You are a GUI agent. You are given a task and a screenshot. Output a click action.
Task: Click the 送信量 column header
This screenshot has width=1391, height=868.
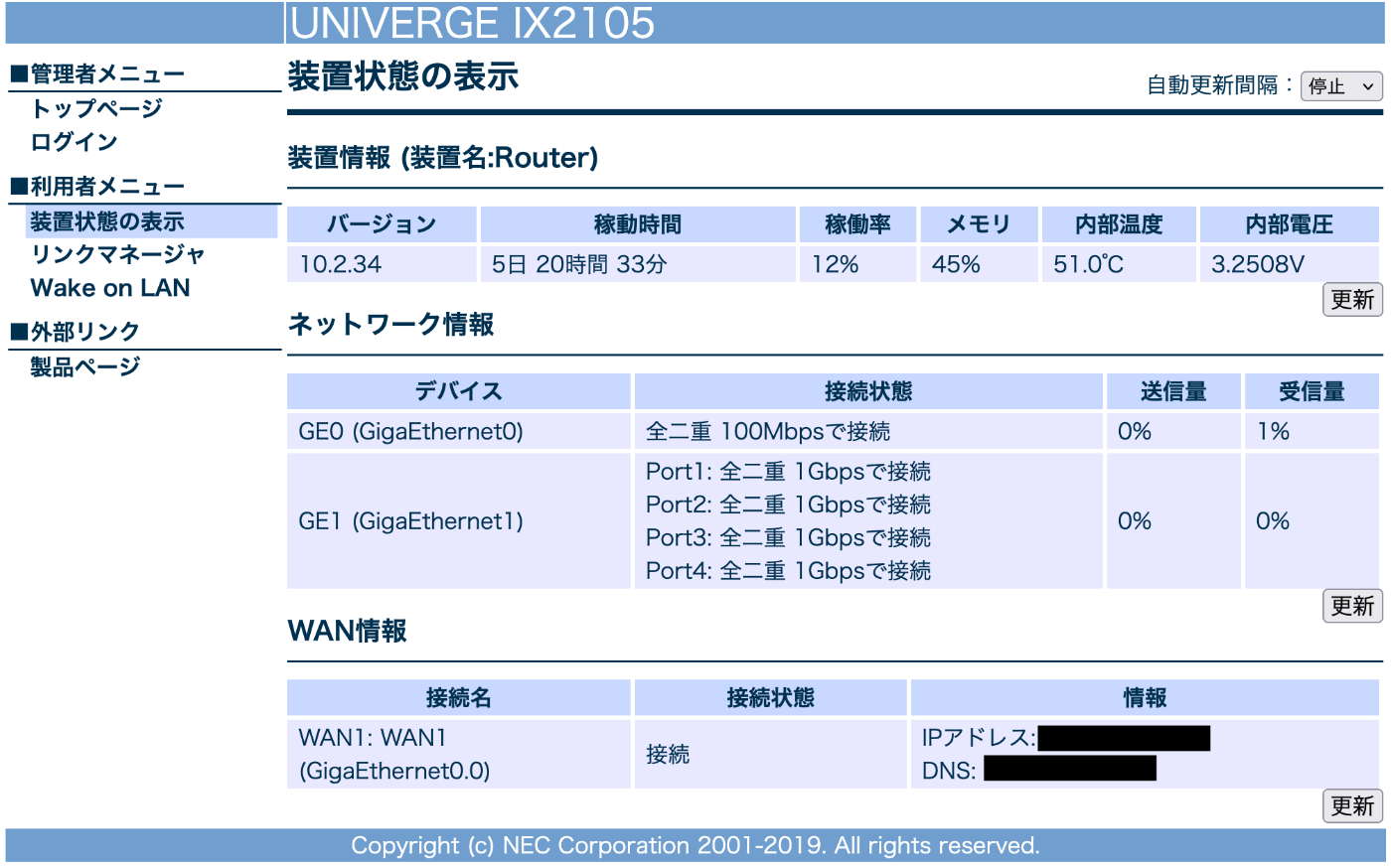1173,391
